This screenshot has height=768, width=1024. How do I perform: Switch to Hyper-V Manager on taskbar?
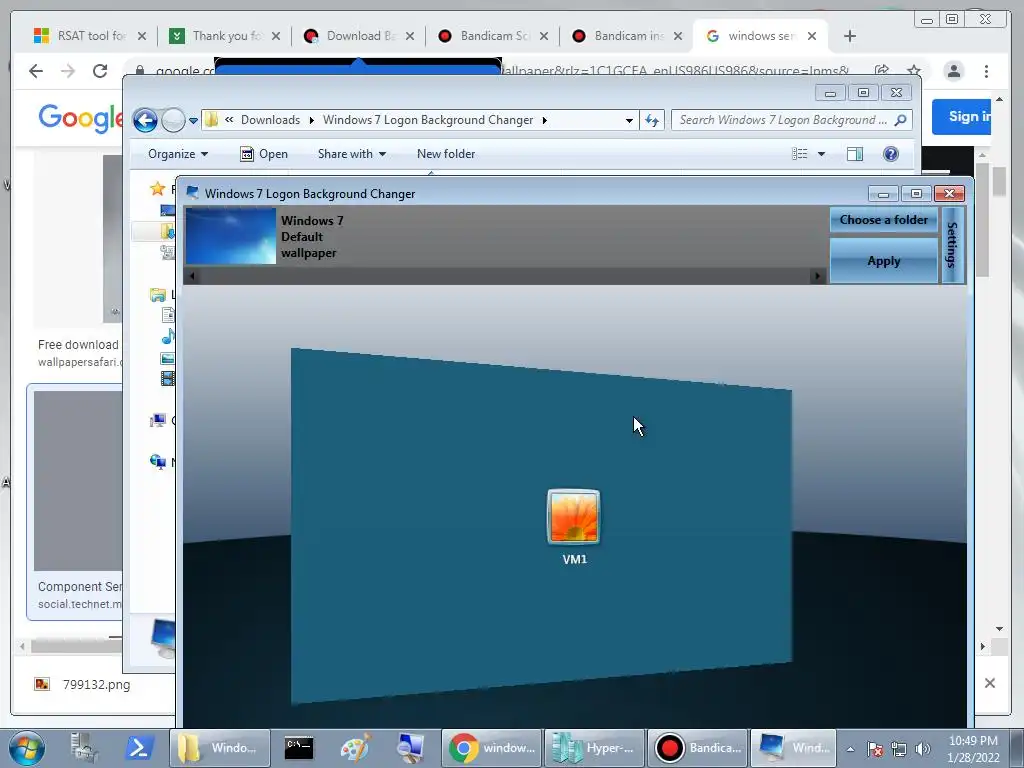[594, 748]
